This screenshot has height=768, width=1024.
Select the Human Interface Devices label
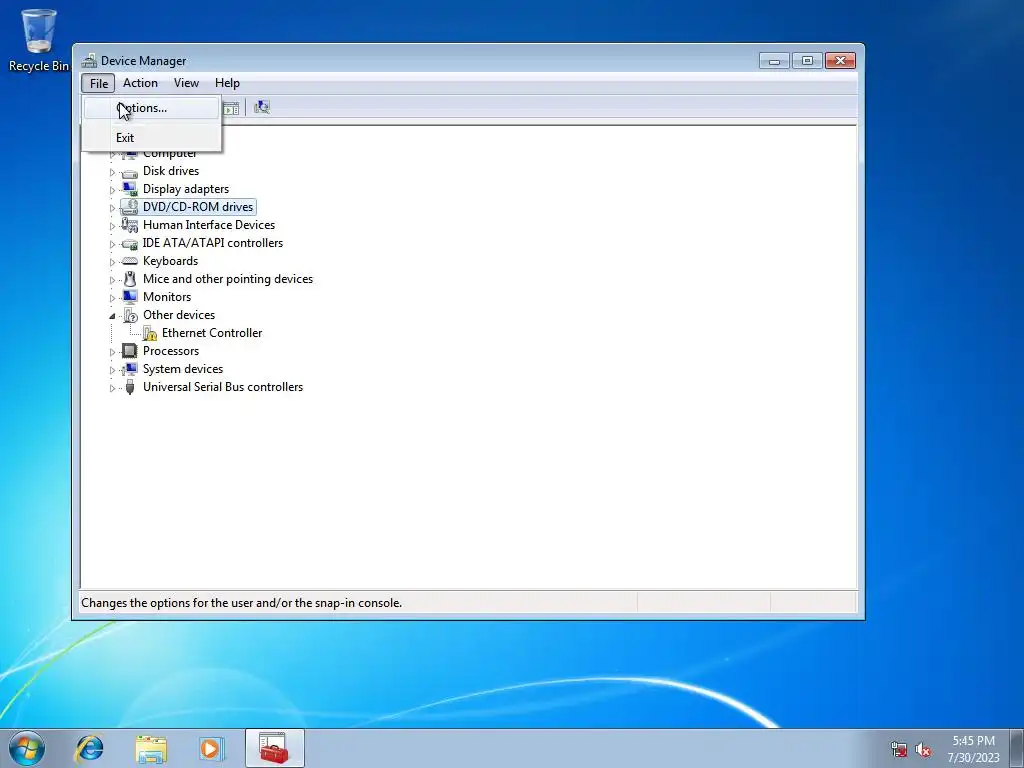[209, 225]
